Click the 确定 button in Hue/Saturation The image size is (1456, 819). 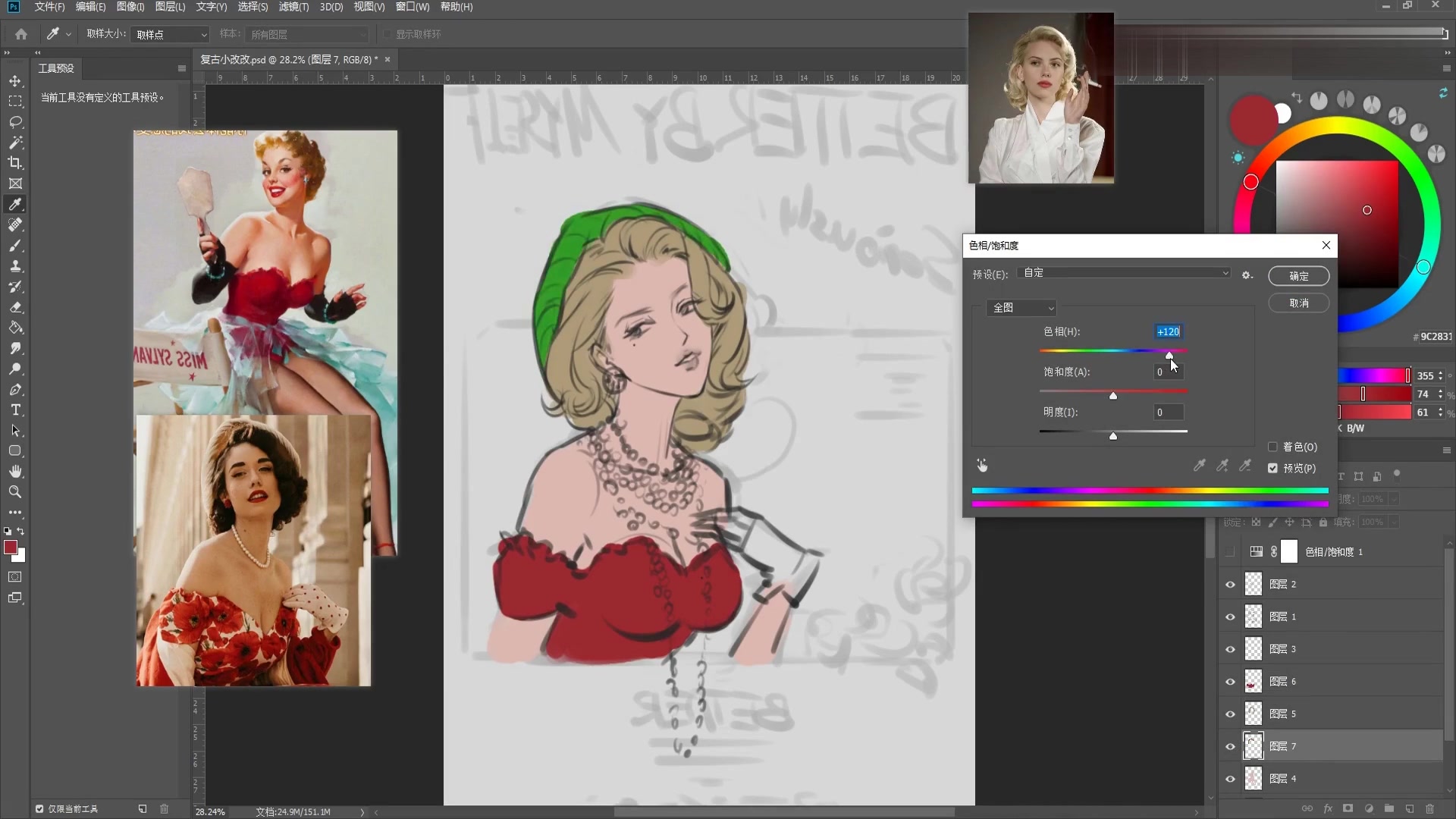(x=1298, y=276)
